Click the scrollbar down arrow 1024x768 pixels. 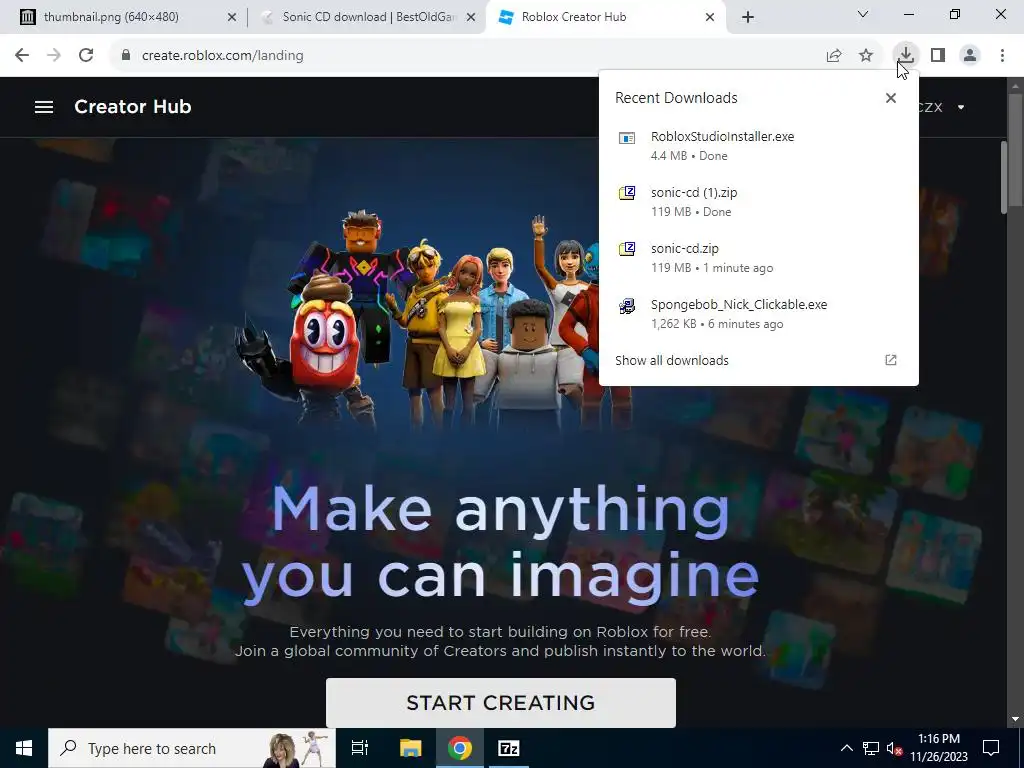click(1014, 719)
